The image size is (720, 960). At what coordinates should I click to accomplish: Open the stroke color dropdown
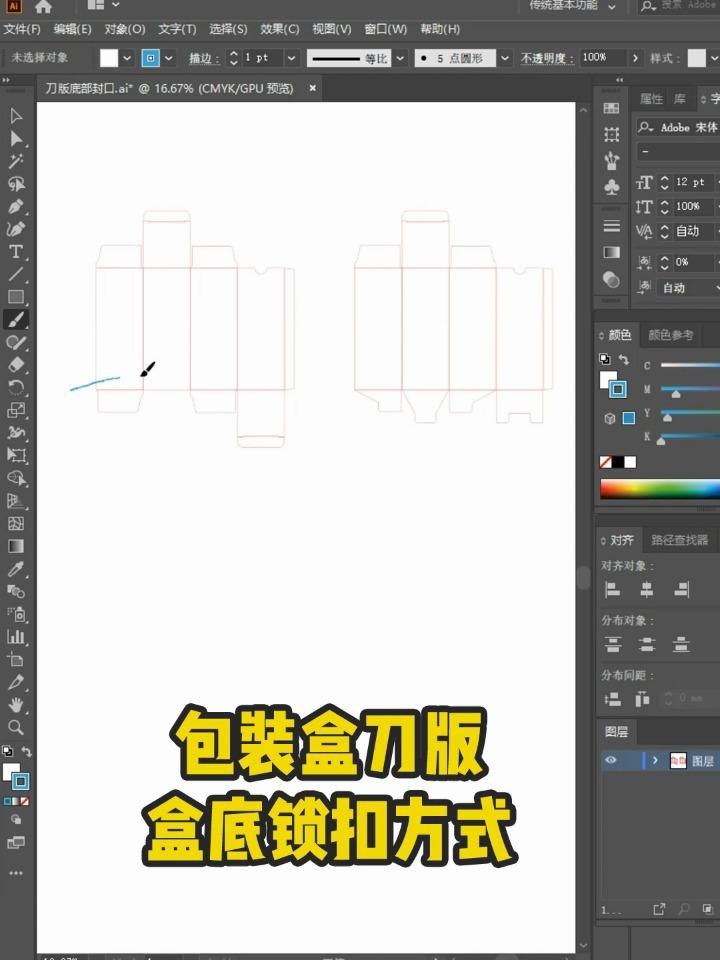point(168,58)
